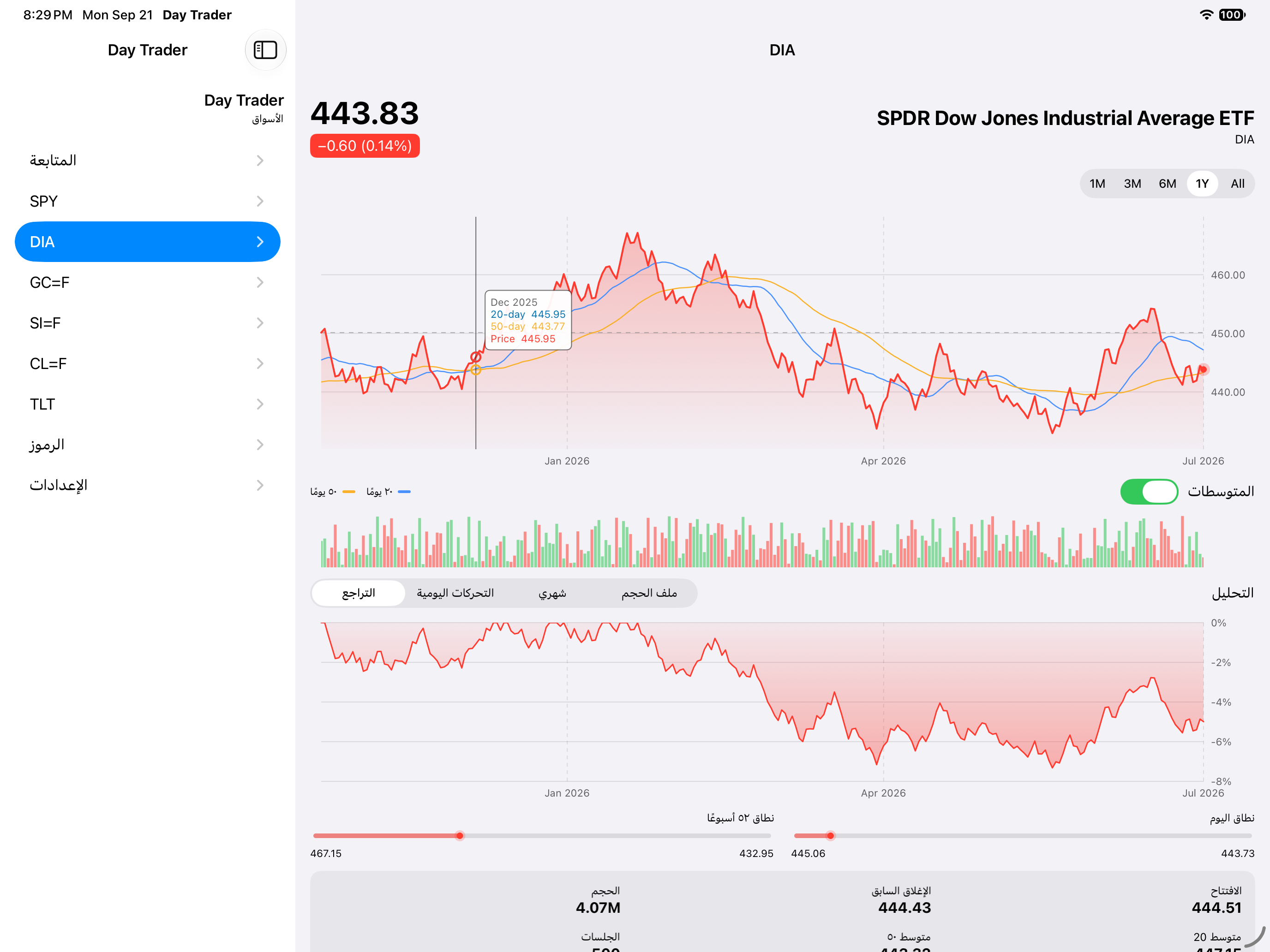Click the red -0.60 (0.14%) change badge
Image resolution: width=1270 pixels, height=952 pixels.
coord(365,146)
